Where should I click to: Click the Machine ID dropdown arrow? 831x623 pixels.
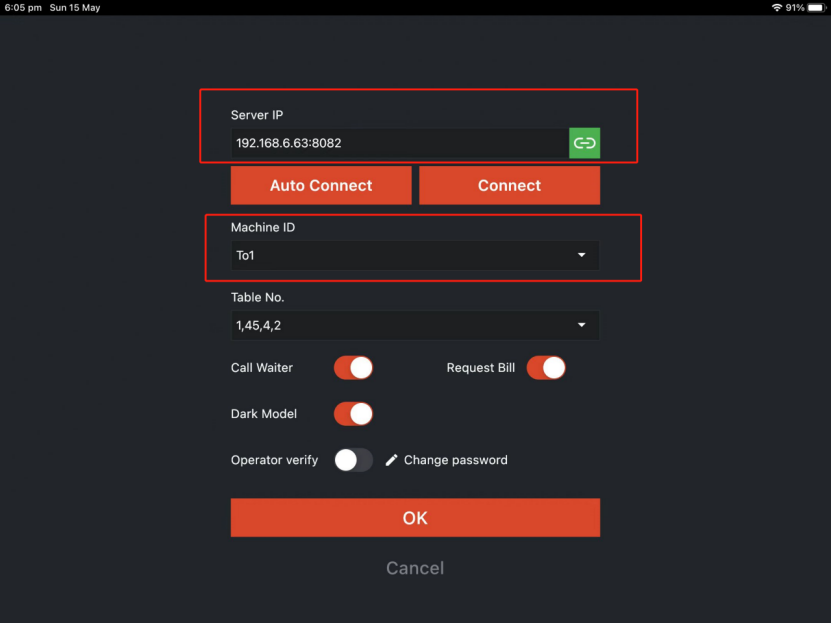point(582,256)
